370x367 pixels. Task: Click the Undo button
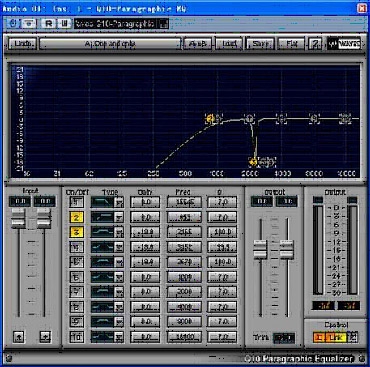pos(23,43)
